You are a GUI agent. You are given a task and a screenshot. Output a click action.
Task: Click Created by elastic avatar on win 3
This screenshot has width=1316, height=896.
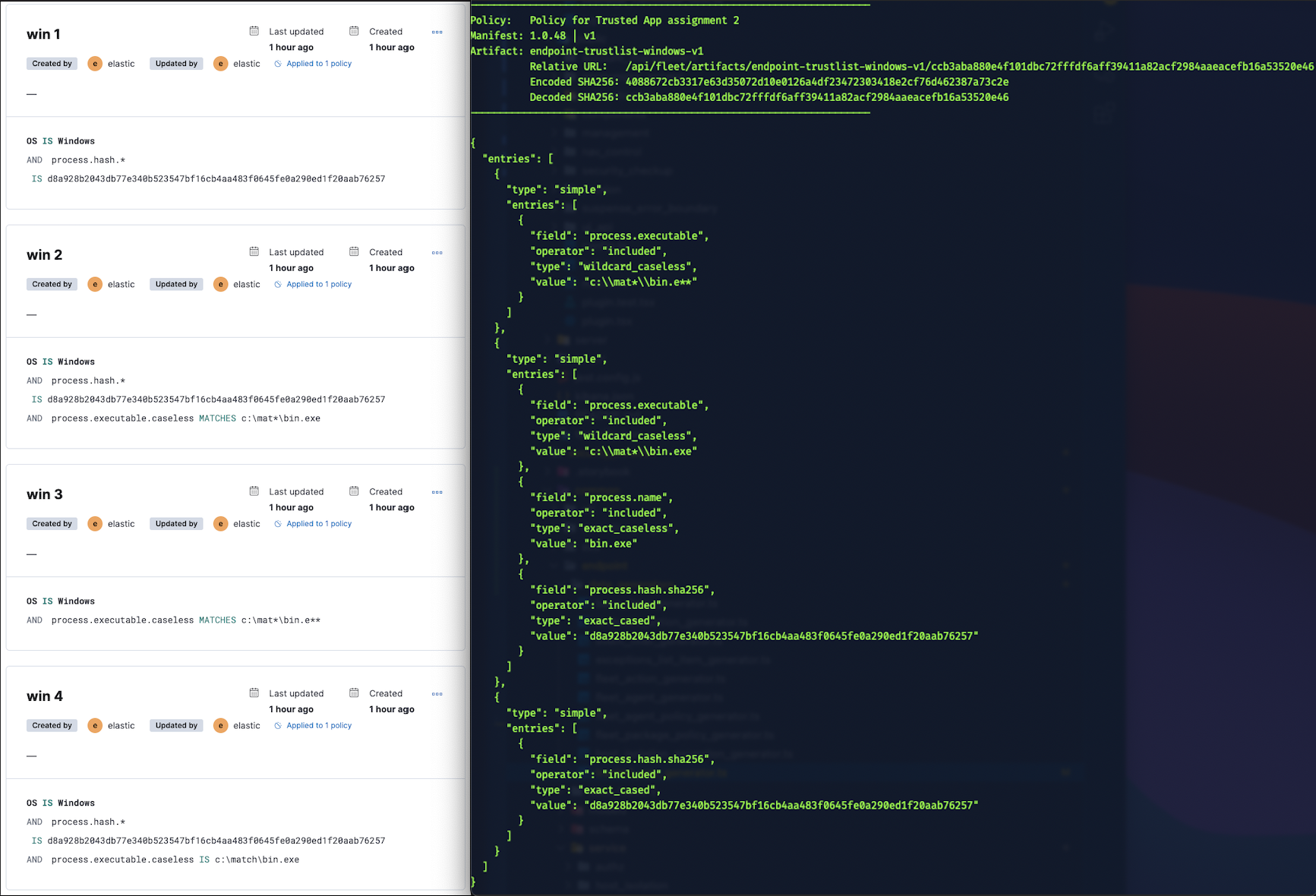pos(95,524)
